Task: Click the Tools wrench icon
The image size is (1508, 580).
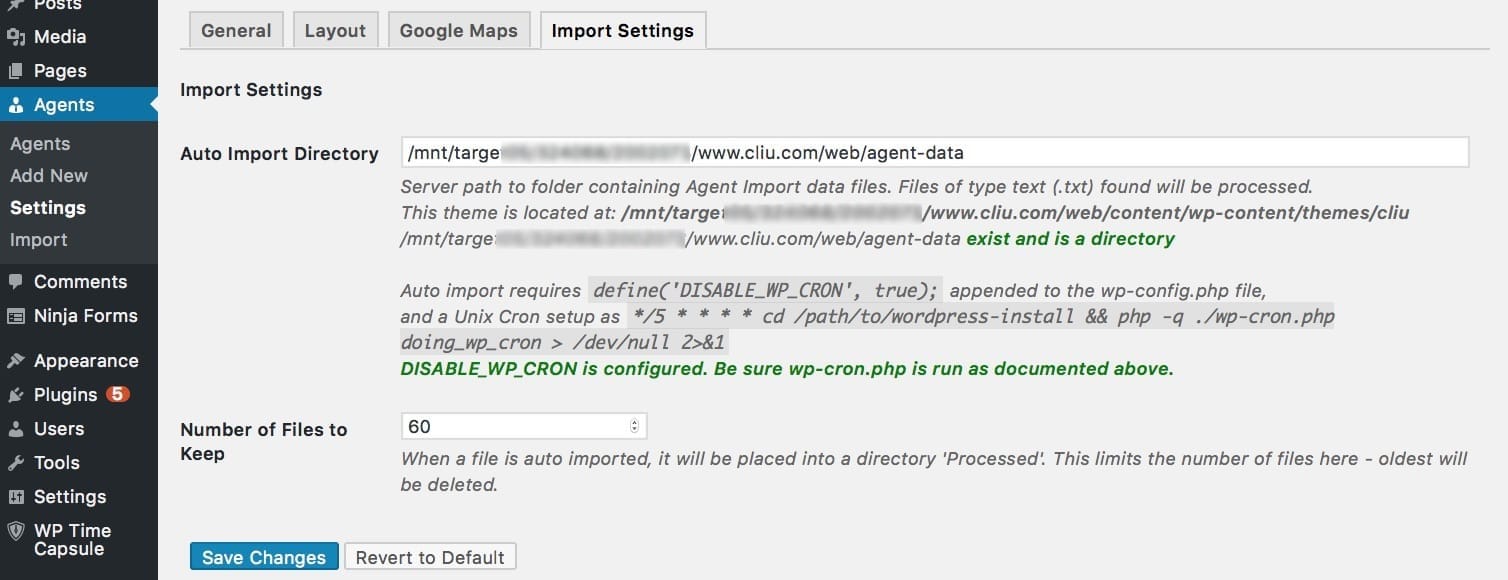Action: click(16, 463)
